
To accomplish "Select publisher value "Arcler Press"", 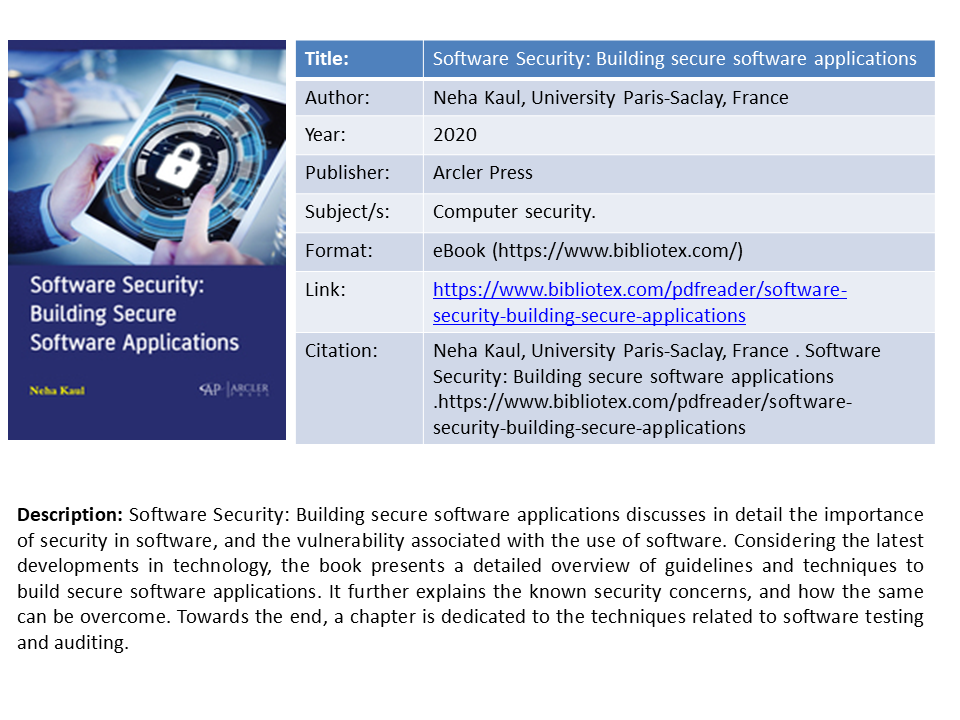I will (x=482, y=173).
